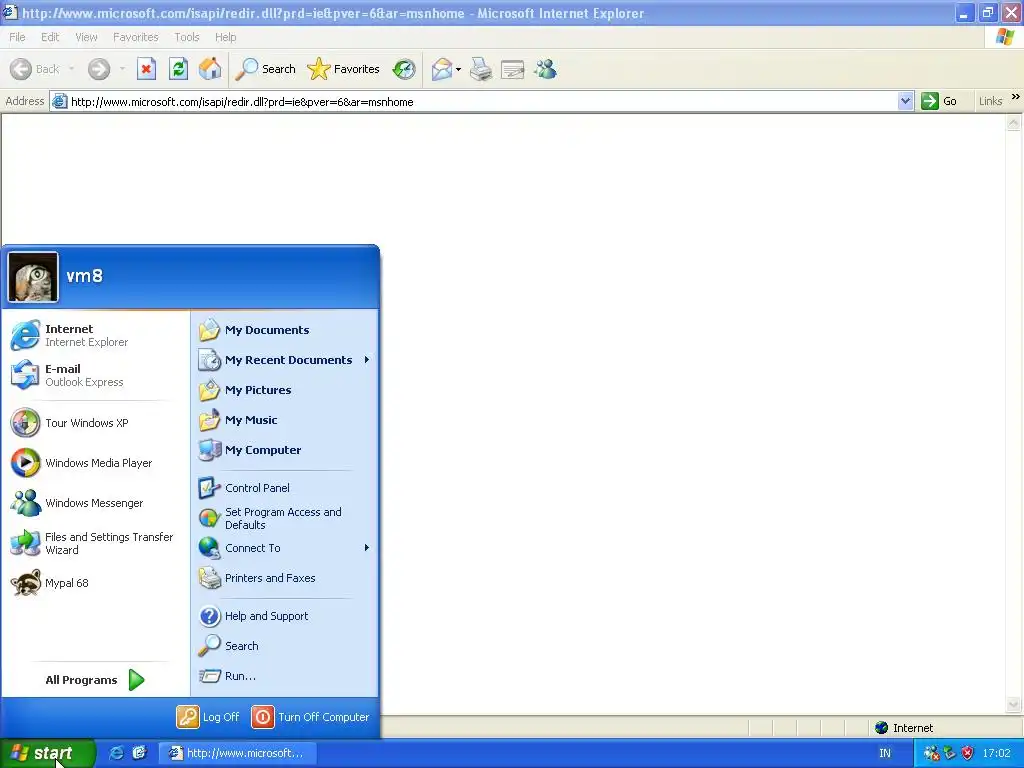Click the IN language indicator
This screenshot has height=768, width=1024.
click(885, 753)
